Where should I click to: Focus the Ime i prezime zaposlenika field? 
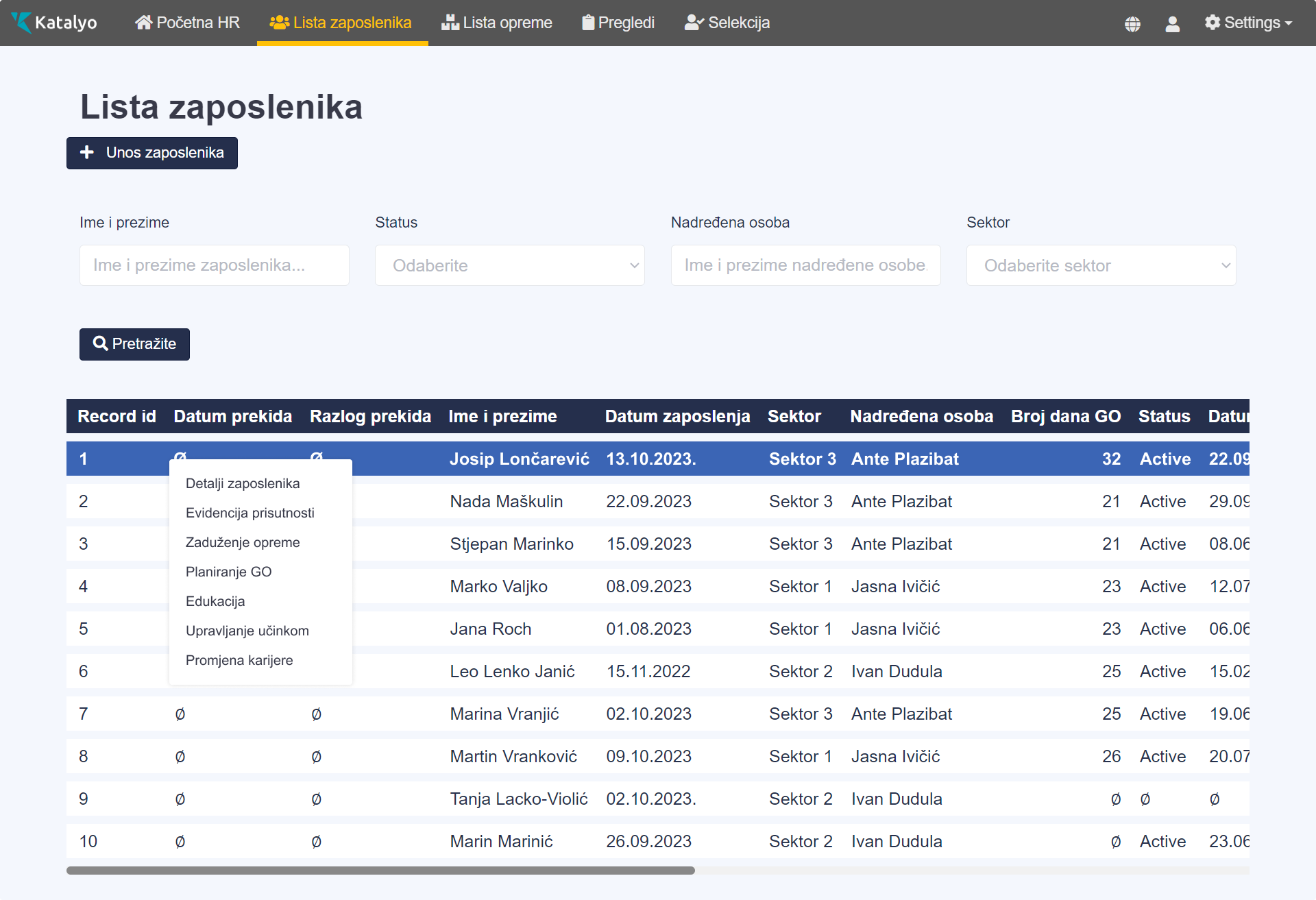[214, 265]
